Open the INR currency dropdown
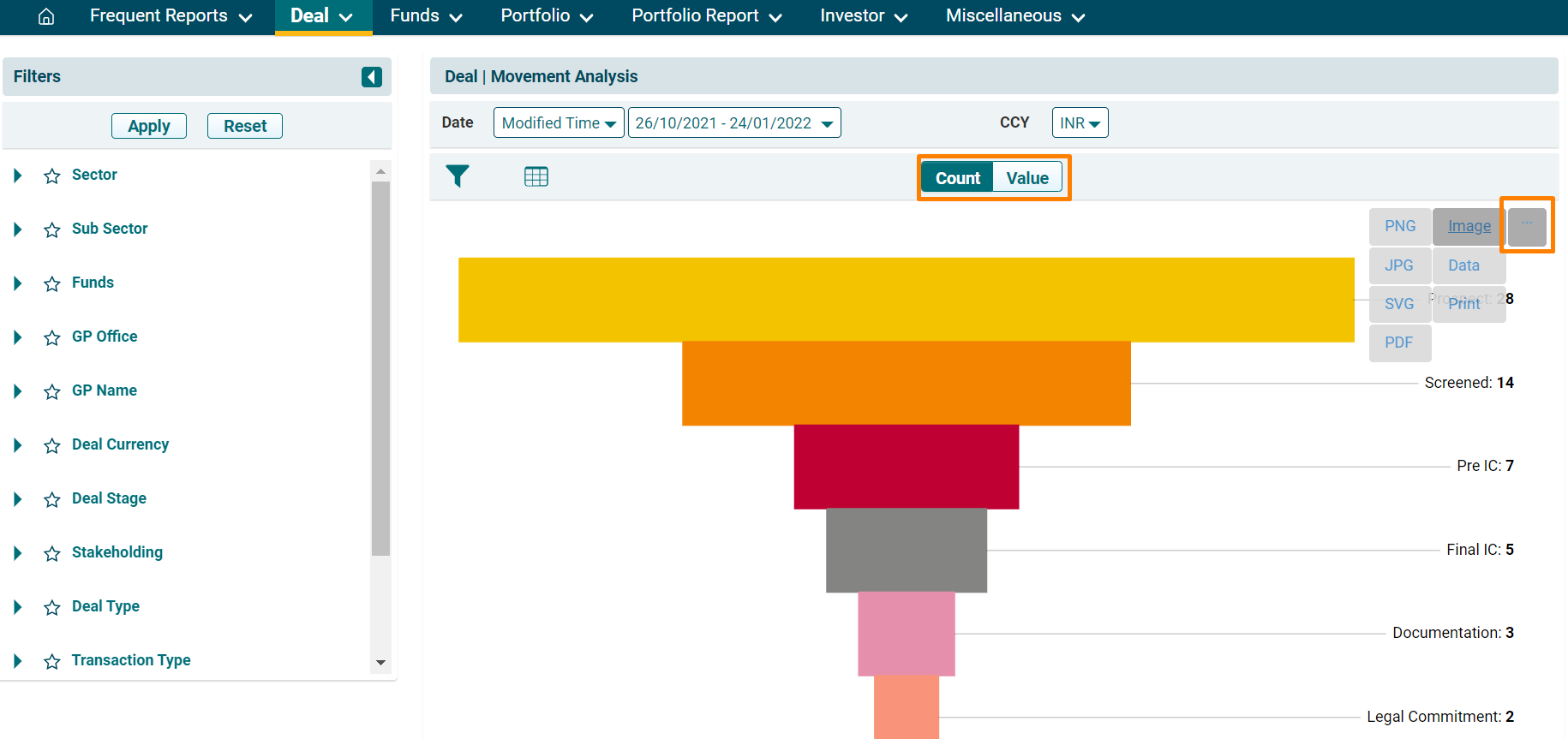Screen dimensions: 1568x739 point(1080,123)
